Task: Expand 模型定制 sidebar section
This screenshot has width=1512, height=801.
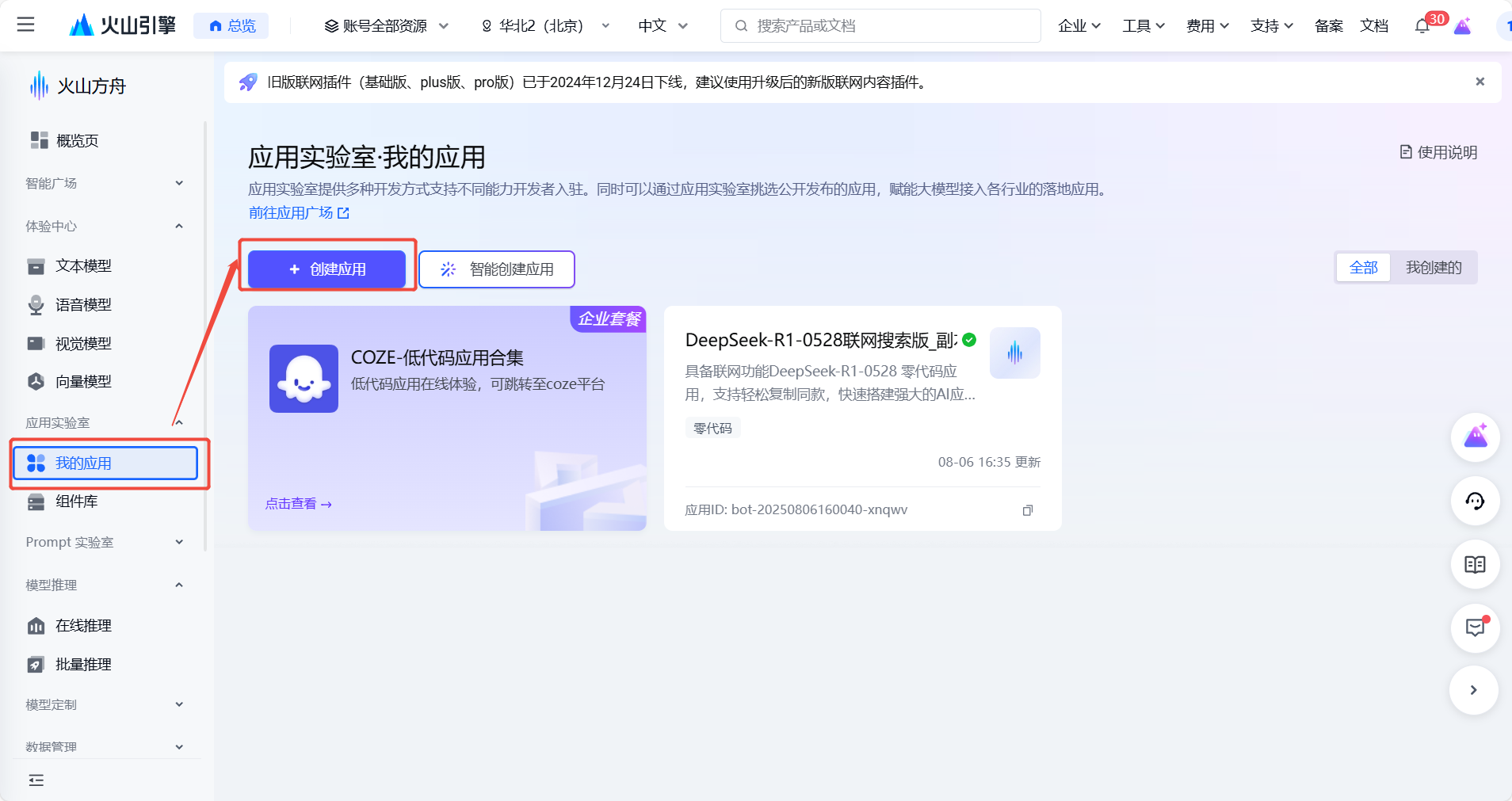Action: 103,704
